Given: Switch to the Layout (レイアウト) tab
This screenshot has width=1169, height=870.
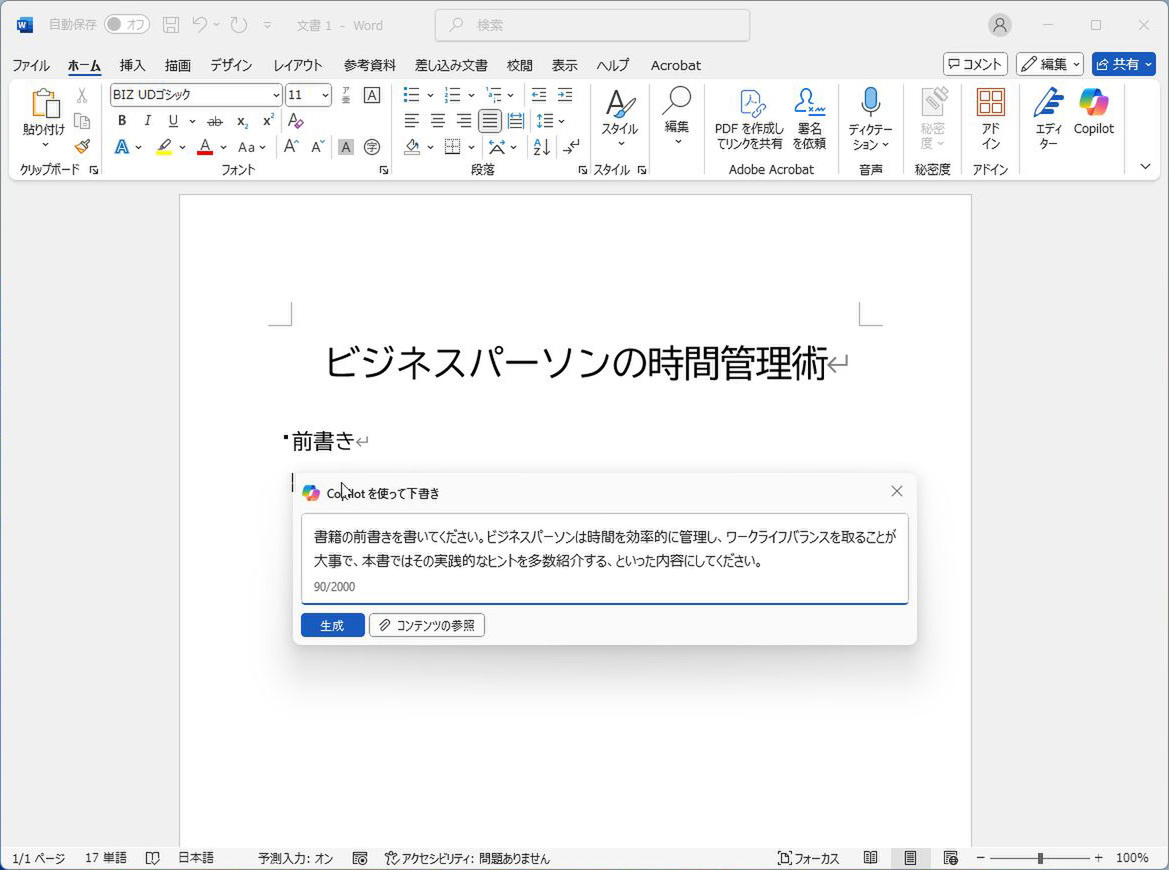Looking at the screenshot, I should [297, 65].
